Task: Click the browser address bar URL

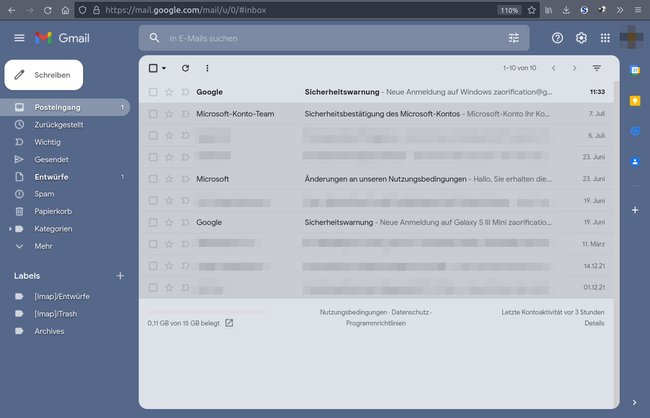Action: [x=186, y=10]
